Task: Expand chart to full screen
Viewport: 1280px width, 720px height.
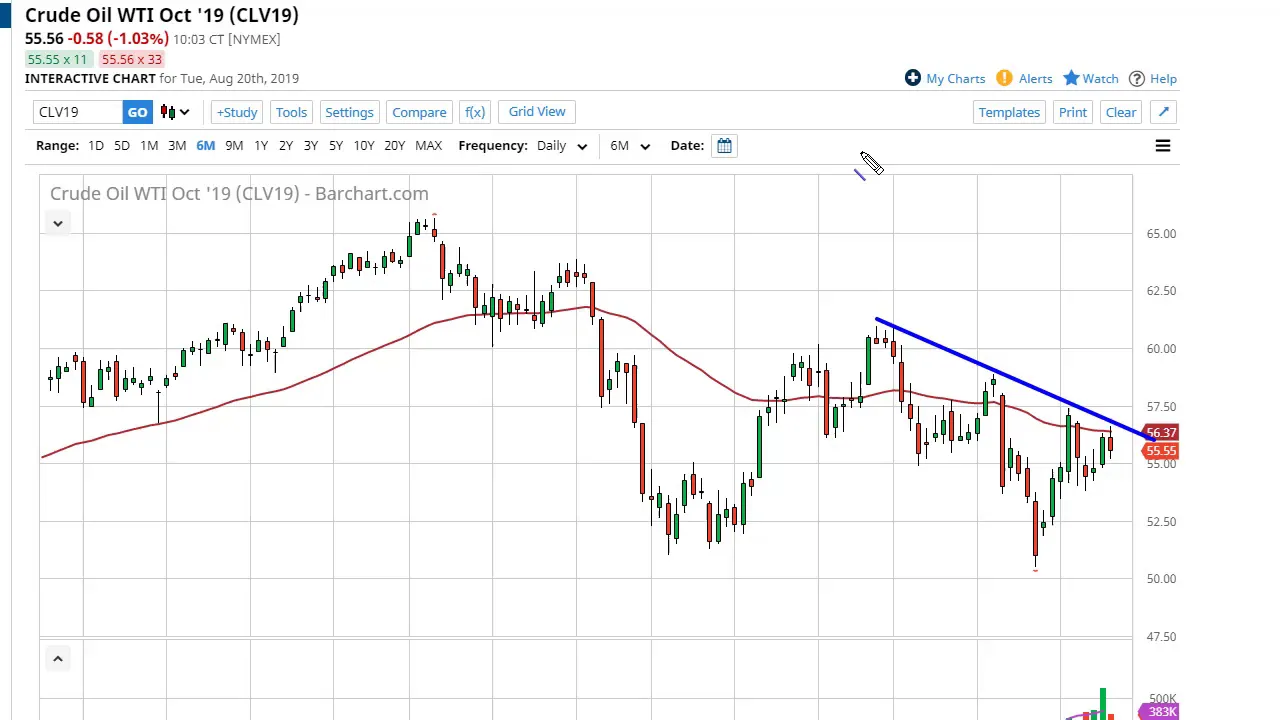Action: pyautogui.click(x=1164, y=112)
